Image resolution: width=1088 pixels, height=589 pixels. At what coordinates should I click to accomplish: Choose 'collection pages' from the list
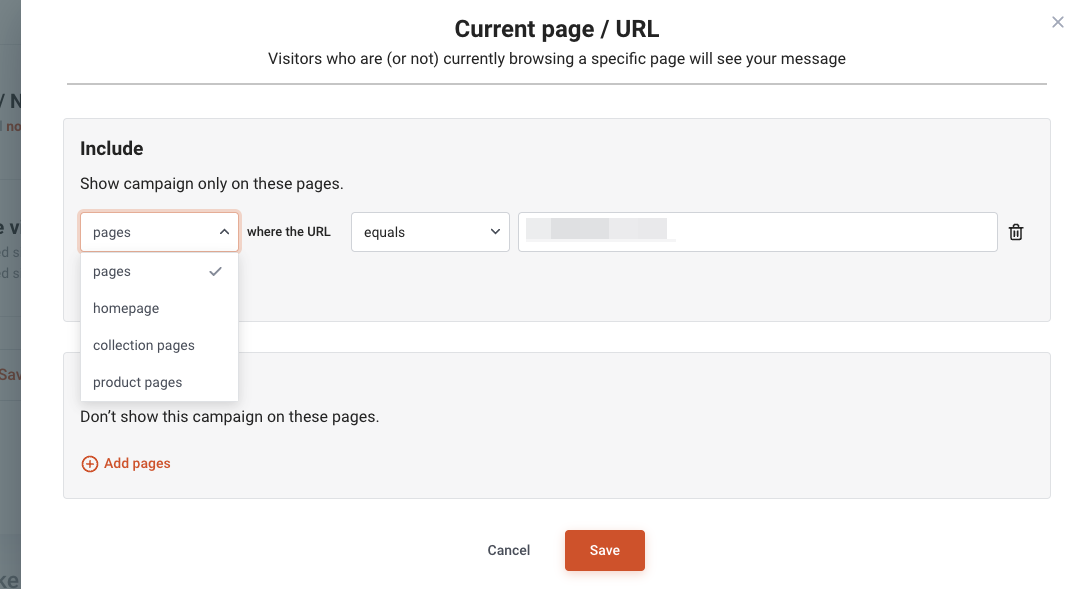point(160,345)
